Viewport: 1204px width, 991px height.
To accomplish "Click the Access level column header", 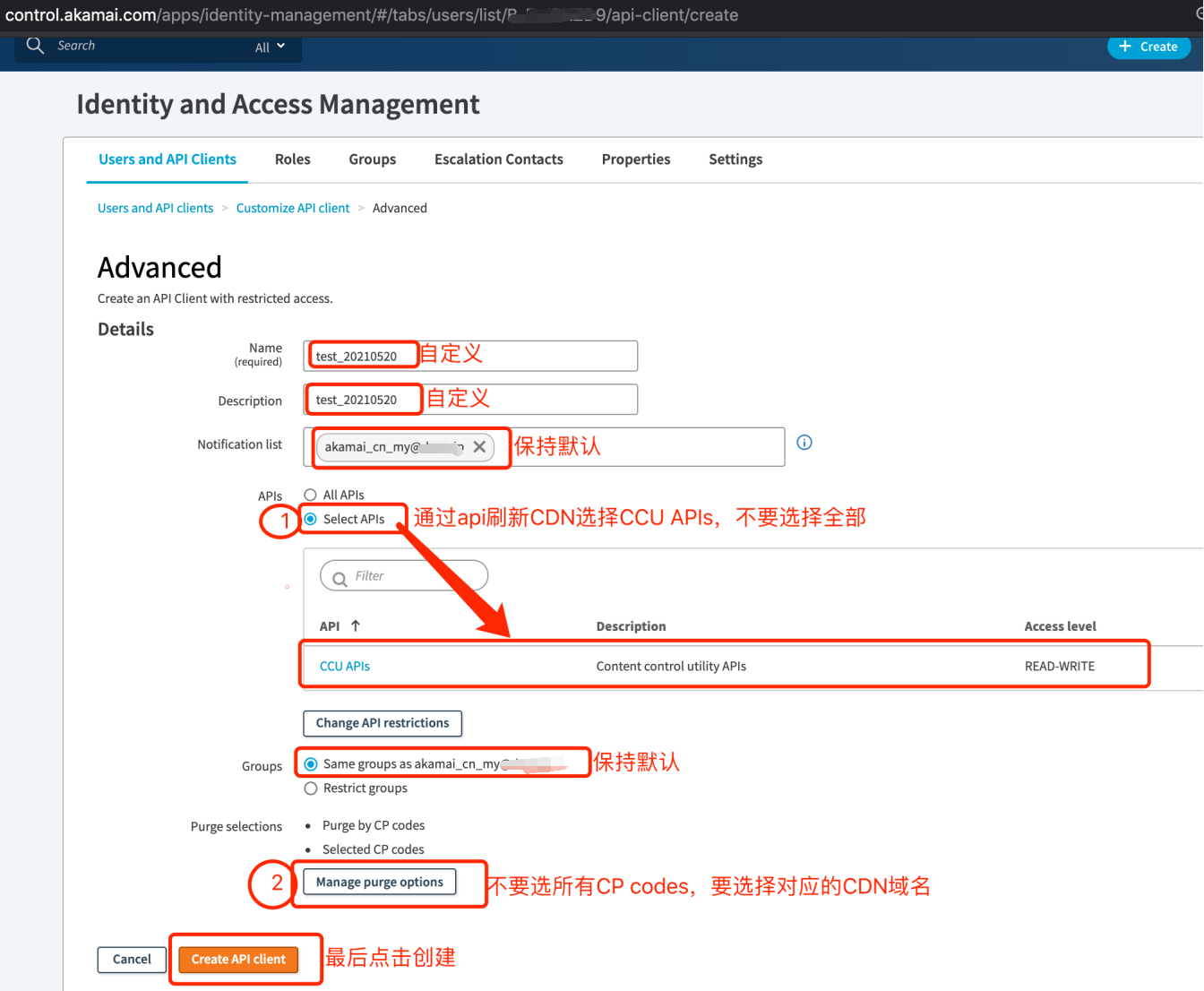I will [x=1061, y=626].
